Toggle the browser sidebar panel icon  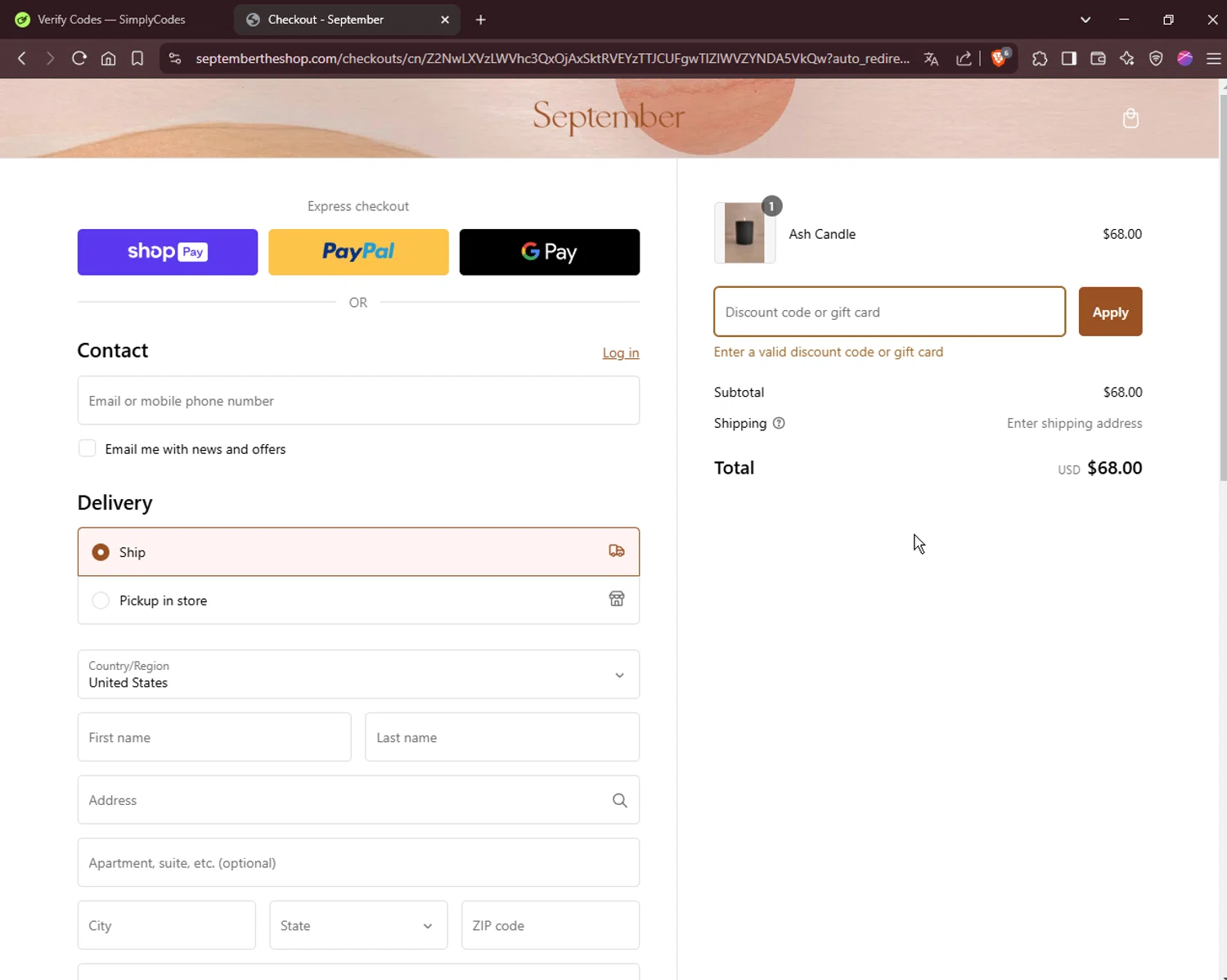pyautogui.click(x=1068, y=58)
